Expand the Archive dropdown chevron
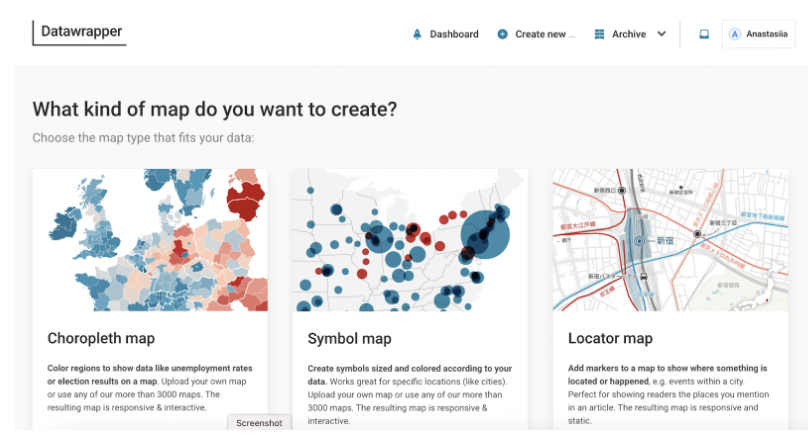Screen dimensions: 810x442 point(661,34)
